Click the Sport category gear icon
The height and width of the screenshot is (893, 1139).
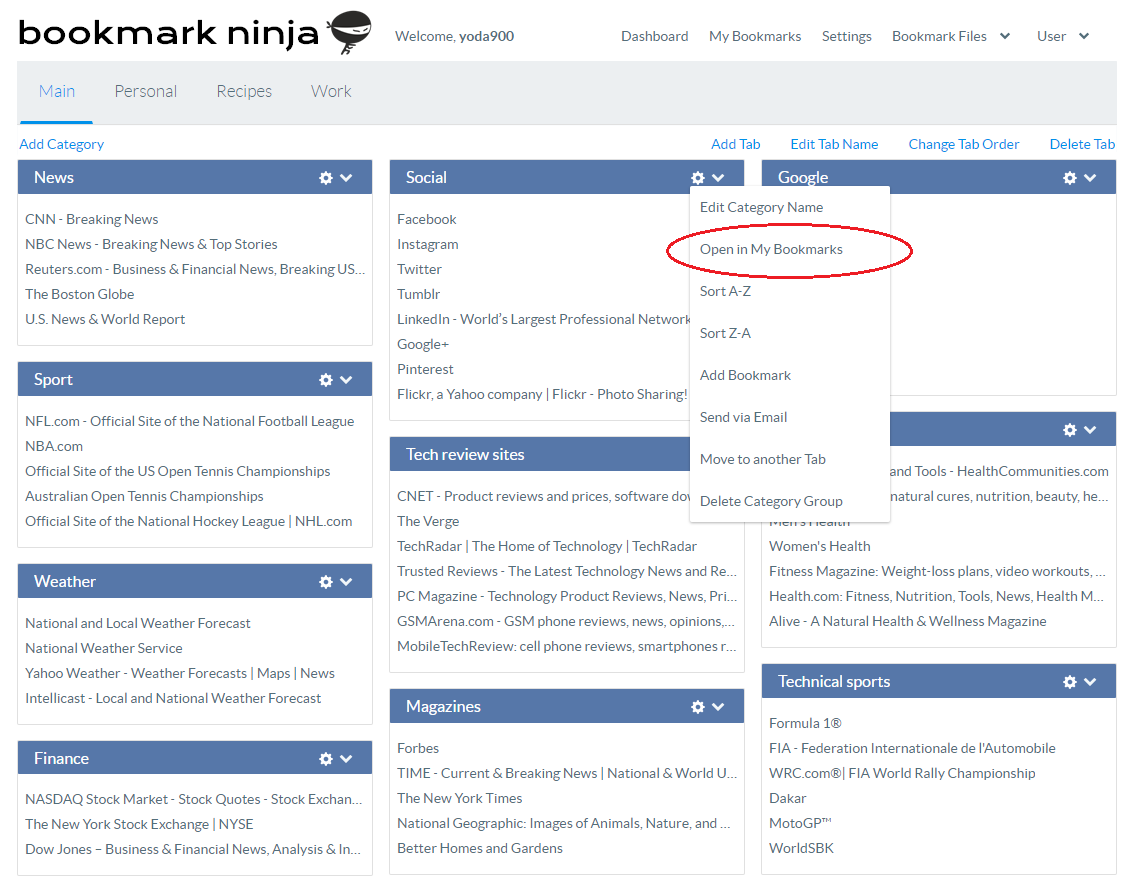point(325,379)
